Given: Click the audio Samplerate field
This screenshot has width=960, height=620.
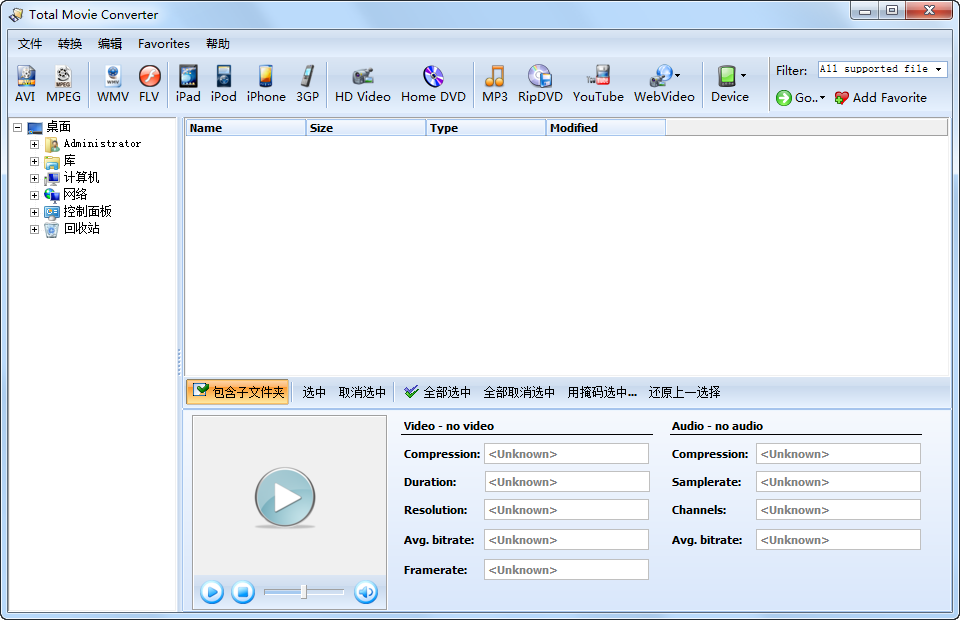Looking at the screenshot, I should pyautogui.click(x=838, y=482).
